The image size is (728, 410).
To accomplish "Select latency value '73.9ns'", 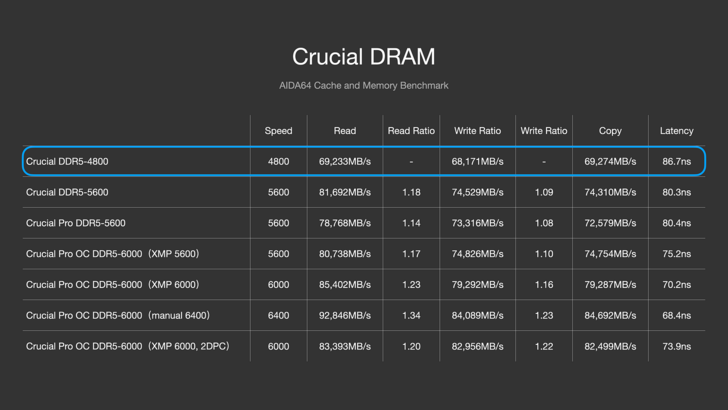I will (676, 346).
